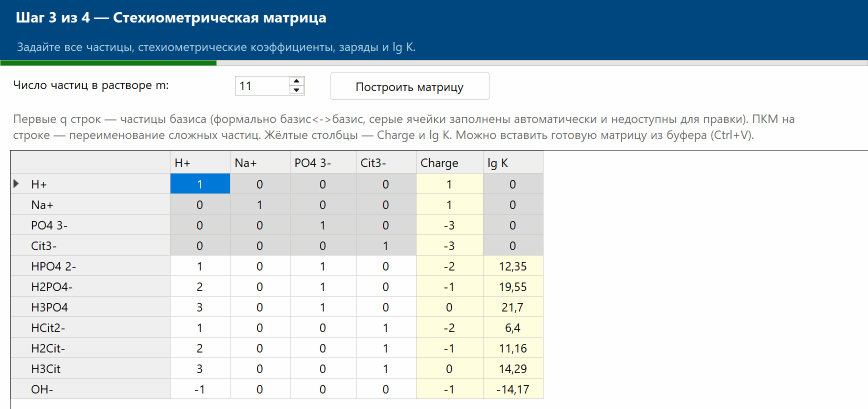
Task: Select Charge cell -3 in PO4 3- row
Action: (450, 225)
